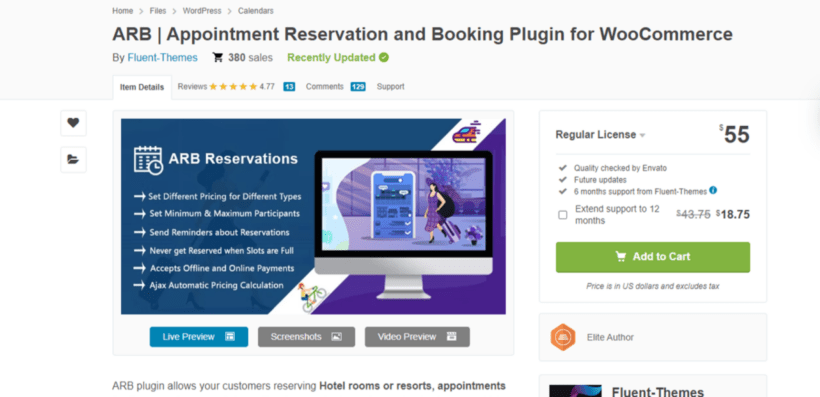
Task: Open the Screenshots button
Action: click(x=306, y=337)
